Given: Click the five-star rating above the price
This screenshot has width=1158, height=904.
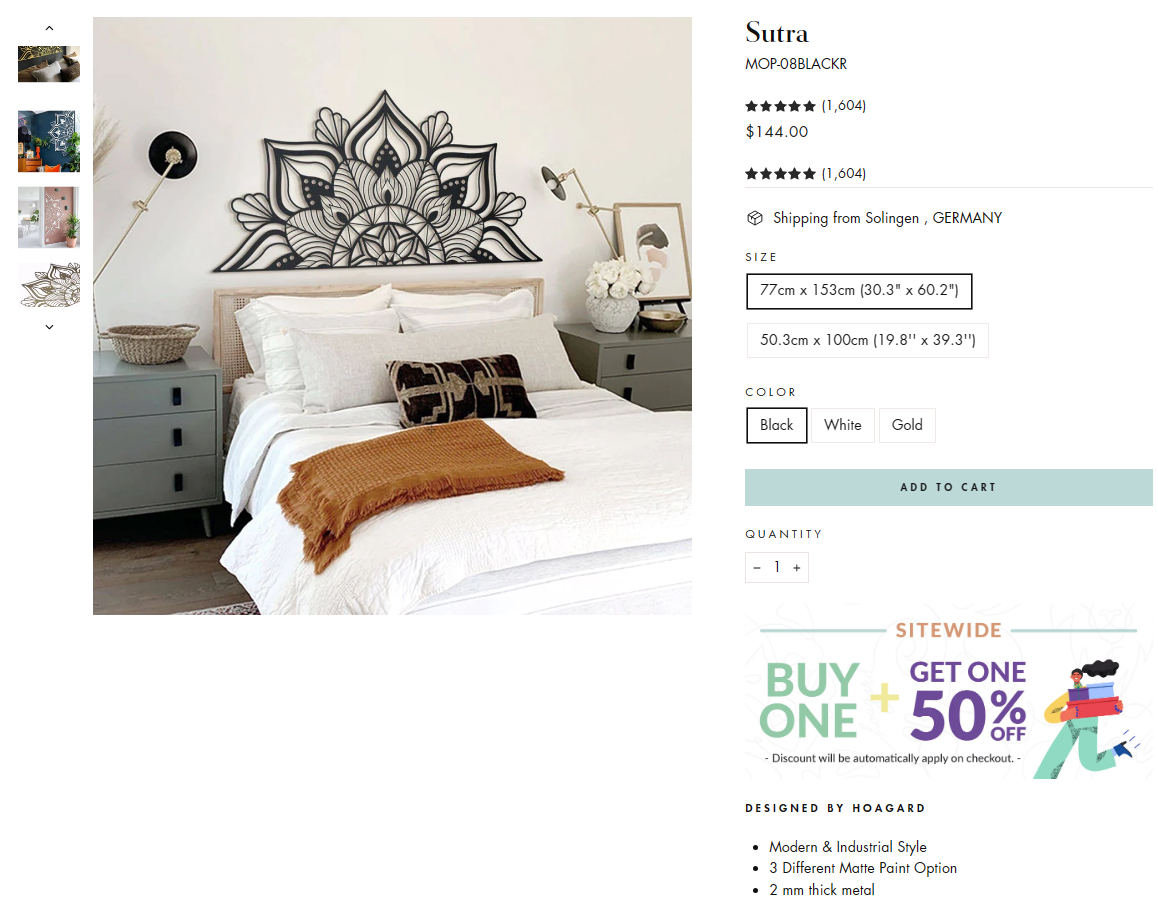Looking at the screenshot, I should pyautogui.click(x=780, y=106).
